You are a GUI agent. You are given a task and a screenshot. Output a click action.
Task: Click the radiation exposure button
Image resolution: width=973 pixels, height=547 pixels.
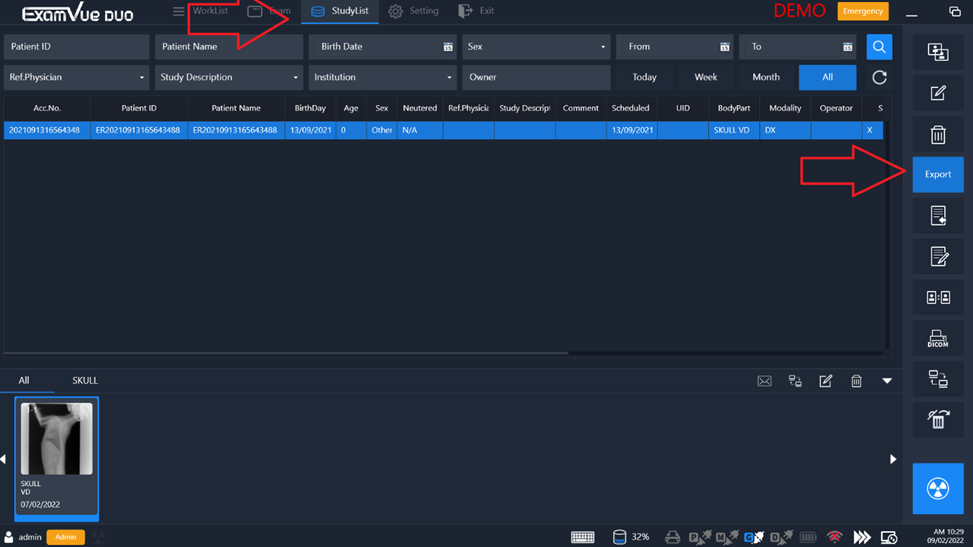938,489
